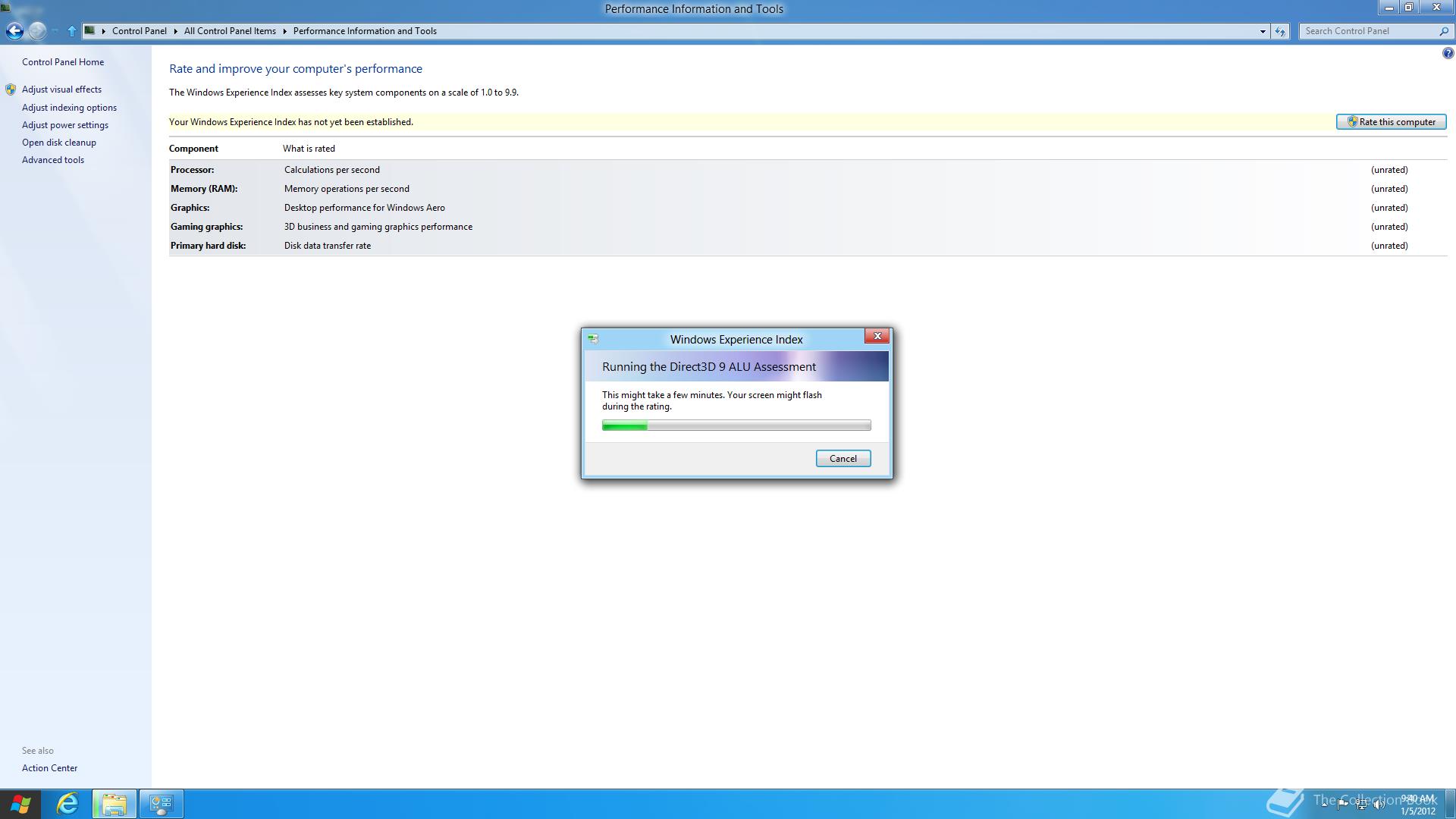Go up one level with Up arrow
Image resolution: width=1456 pixels, height=819 pixels.
click(72, 31)
